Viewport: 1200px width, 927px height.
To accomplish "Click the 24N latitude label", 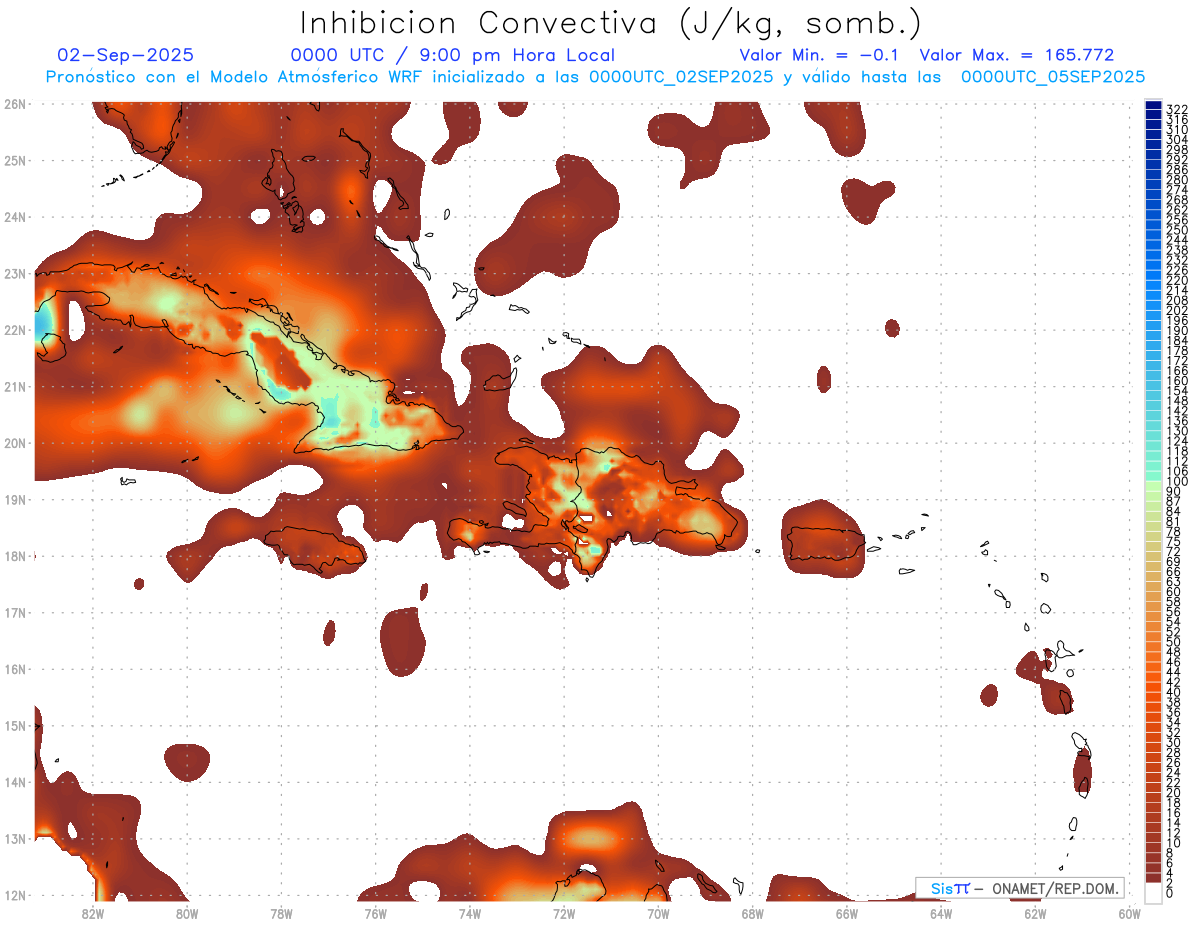I will point(15,217).
